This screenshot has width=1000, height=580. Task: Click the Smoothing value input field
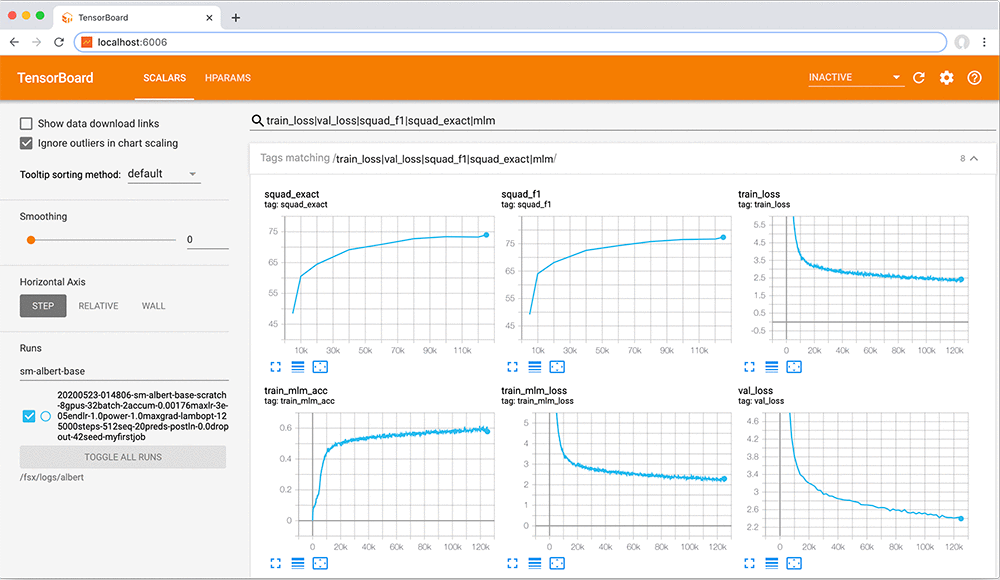(207, 240)
